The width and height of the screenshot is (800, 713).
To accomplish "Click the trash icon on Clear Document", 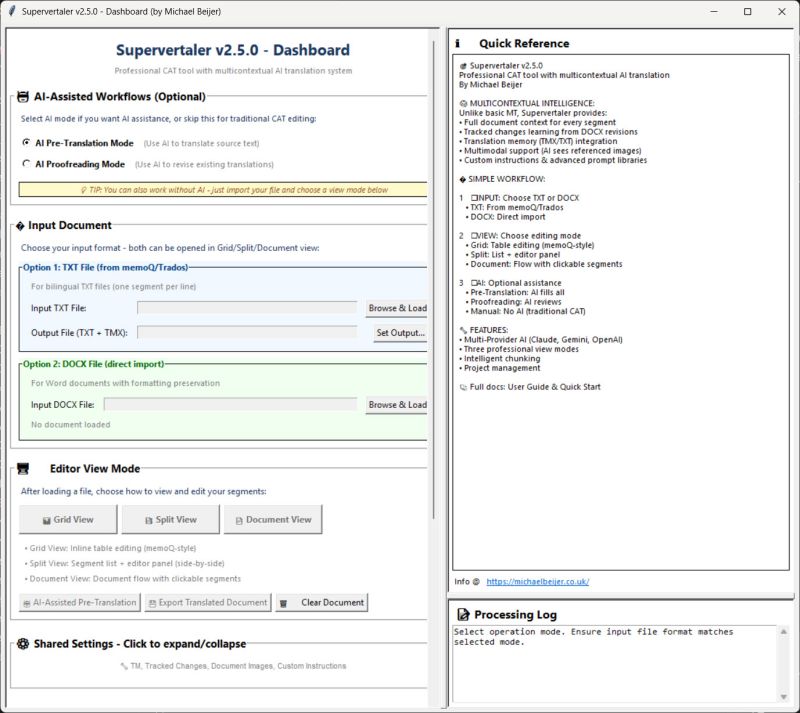I will 284,603.
